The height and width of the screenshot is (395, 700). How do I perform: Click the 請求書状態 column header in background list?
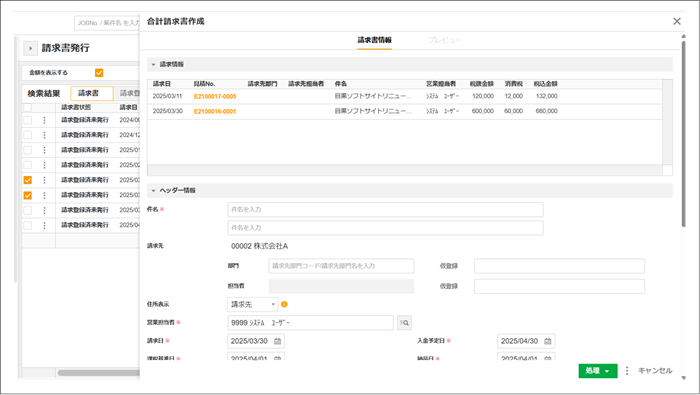(76, 107)
